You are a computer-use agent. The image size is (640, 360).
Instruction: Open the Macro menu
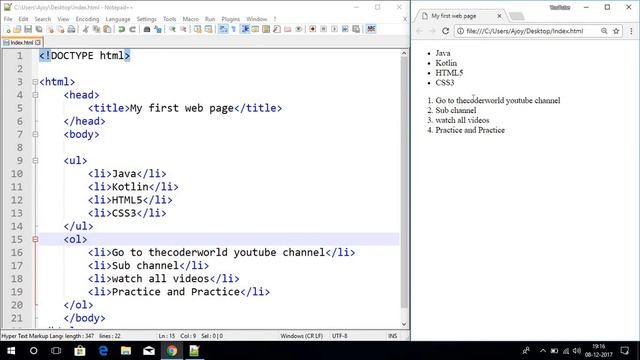point(191,19)
